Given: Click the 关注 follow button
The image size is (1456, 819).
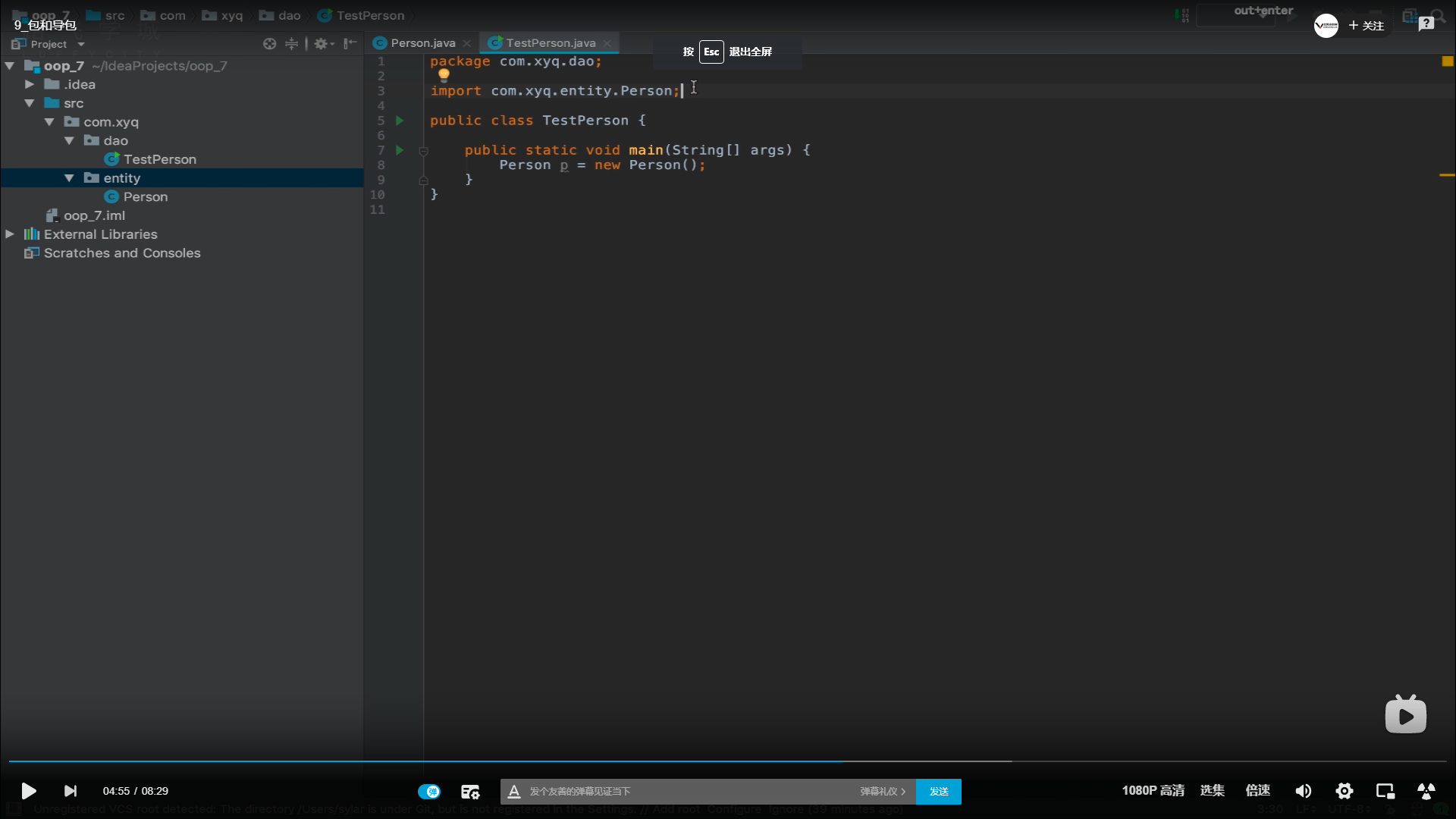Looking at the screenshot, I should (x=1367, y=26).
